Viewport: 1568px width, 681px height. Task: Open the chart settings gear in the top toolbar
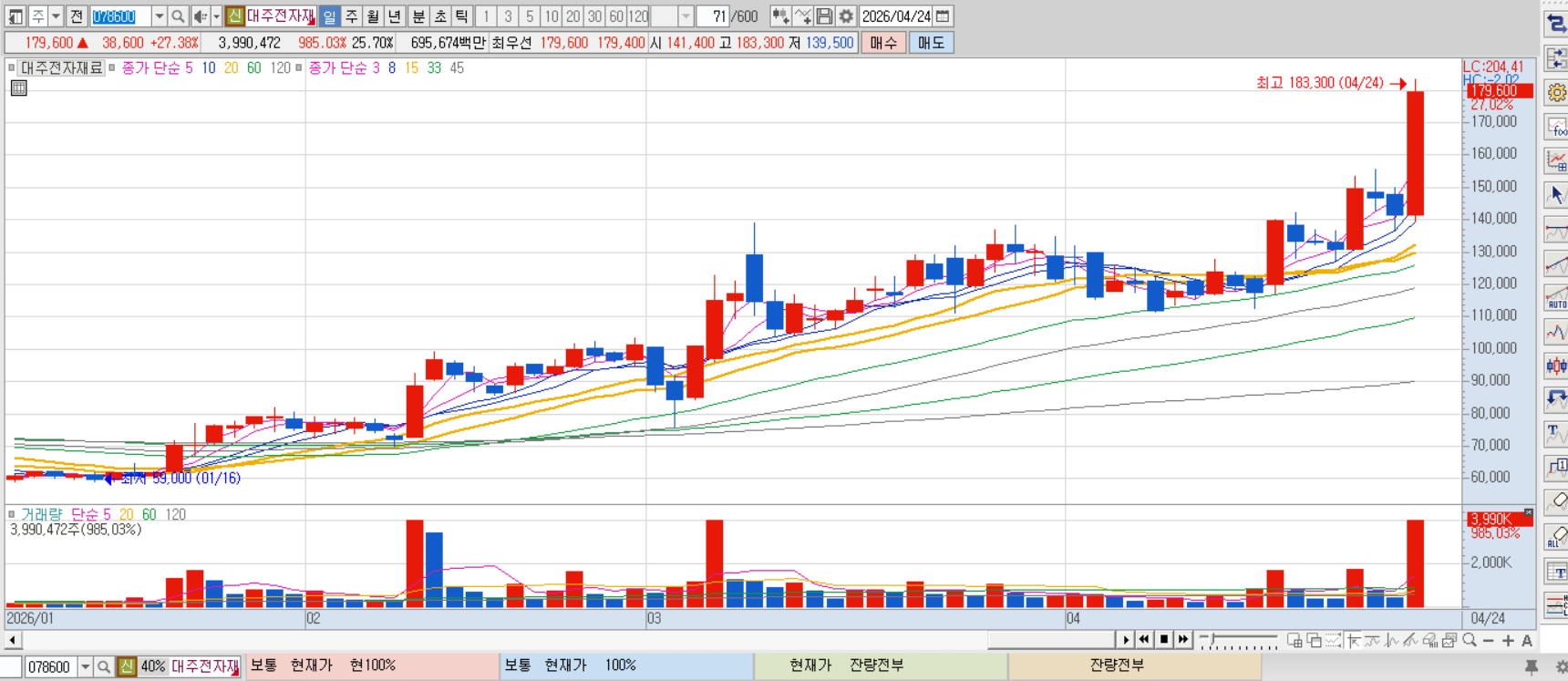point(846,16)
